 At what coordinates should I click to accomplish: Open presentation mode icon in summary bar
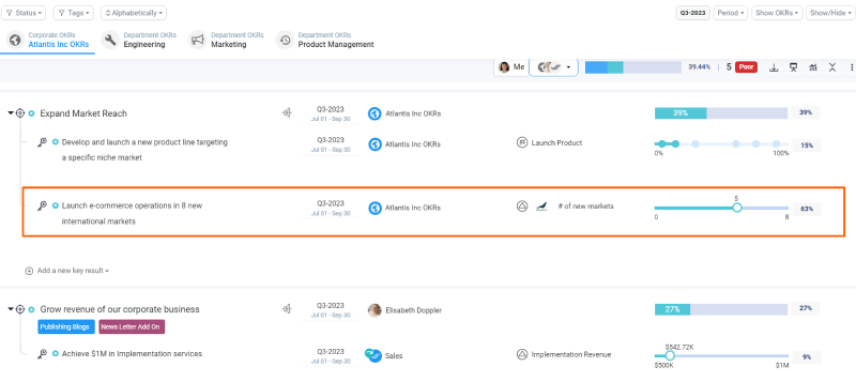pyautogui.click(x=793, y=67)
